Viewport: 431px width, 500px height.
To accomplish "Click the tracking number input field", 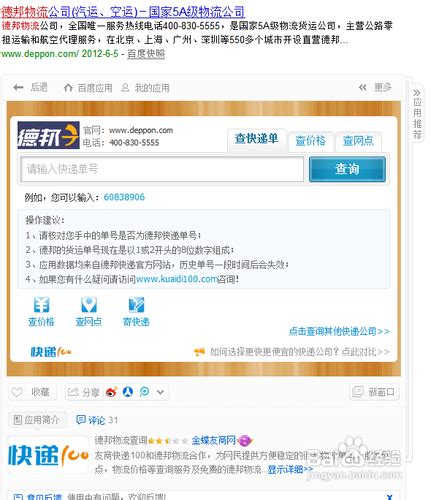I will coord(162,169).
